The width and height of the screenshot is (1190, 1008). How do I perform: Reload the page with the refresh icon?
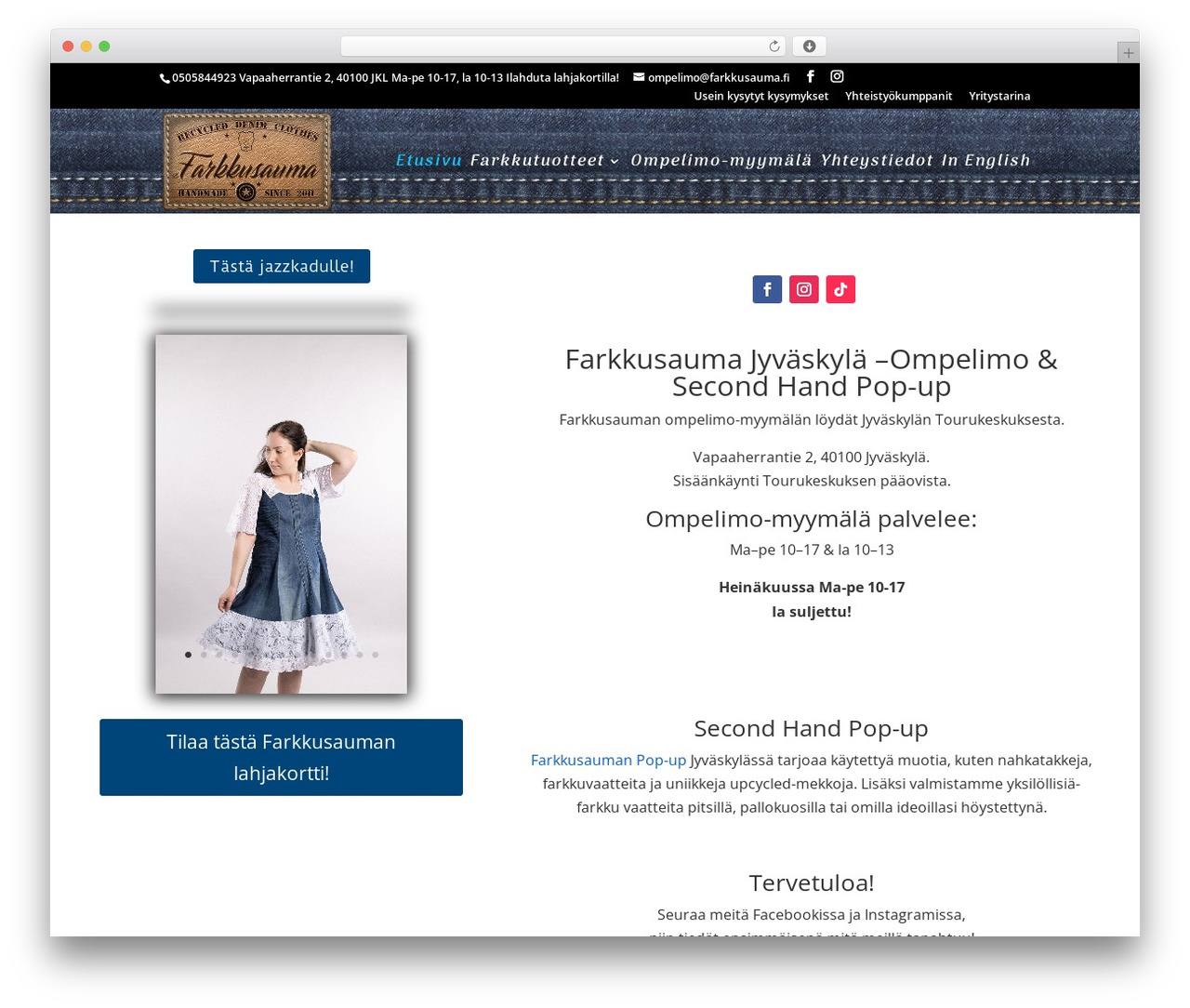(x=774, y=46)
